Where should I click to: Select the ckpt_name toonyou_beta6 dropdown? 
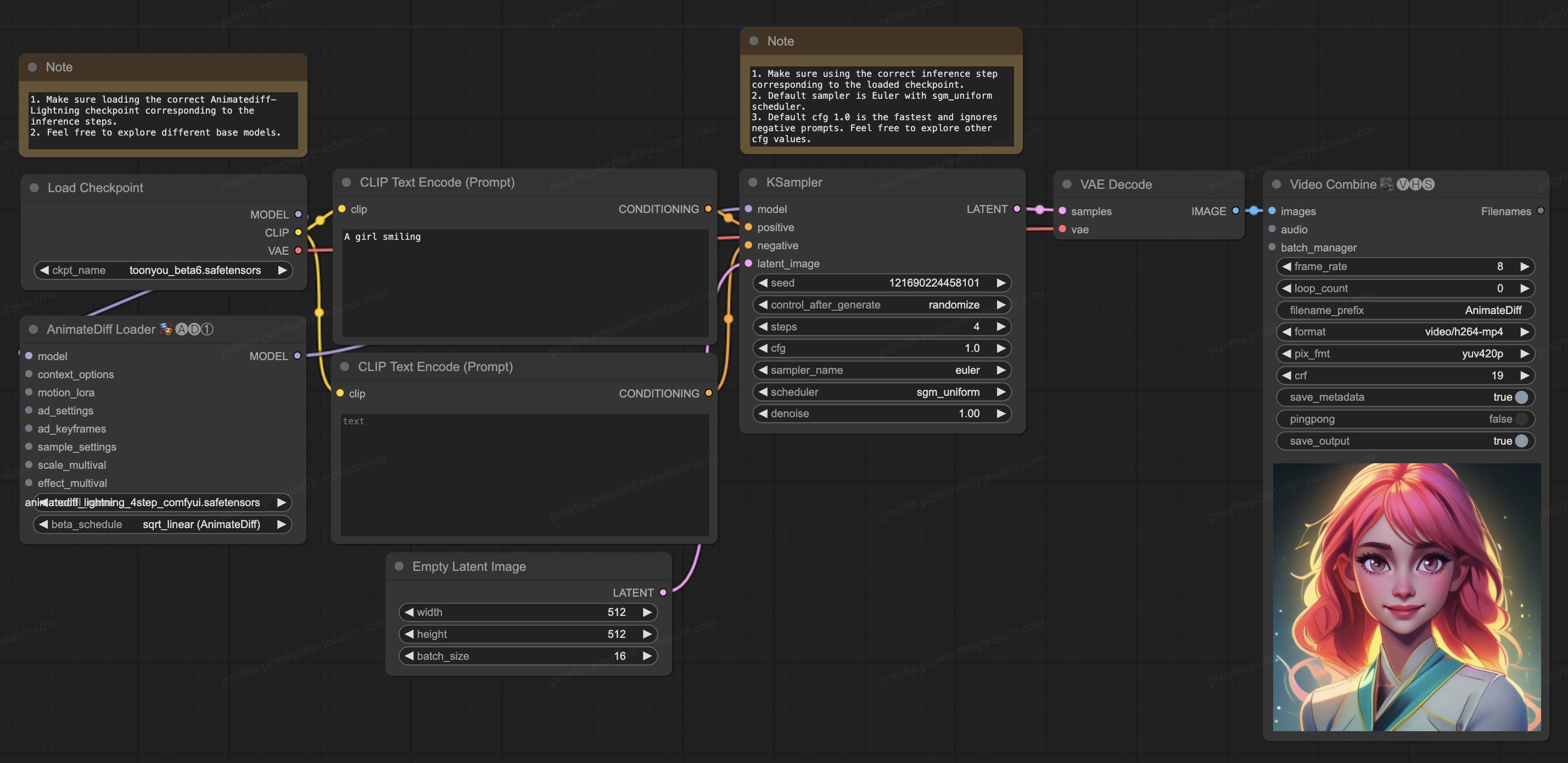click(161, 271)
